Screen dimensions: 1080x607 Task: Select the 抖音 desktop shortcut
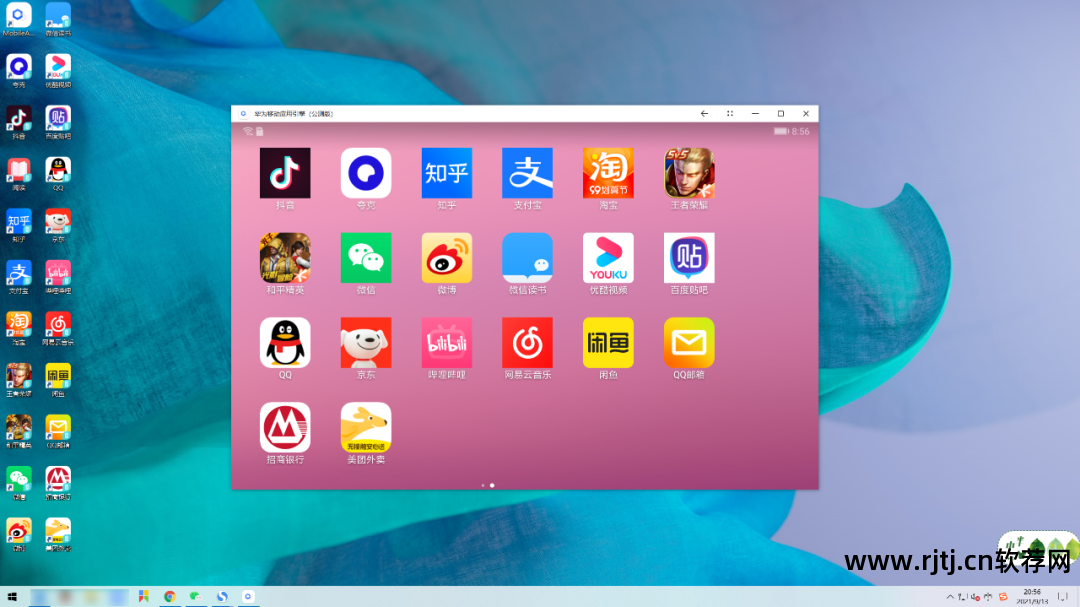click(x=19, y=123)
